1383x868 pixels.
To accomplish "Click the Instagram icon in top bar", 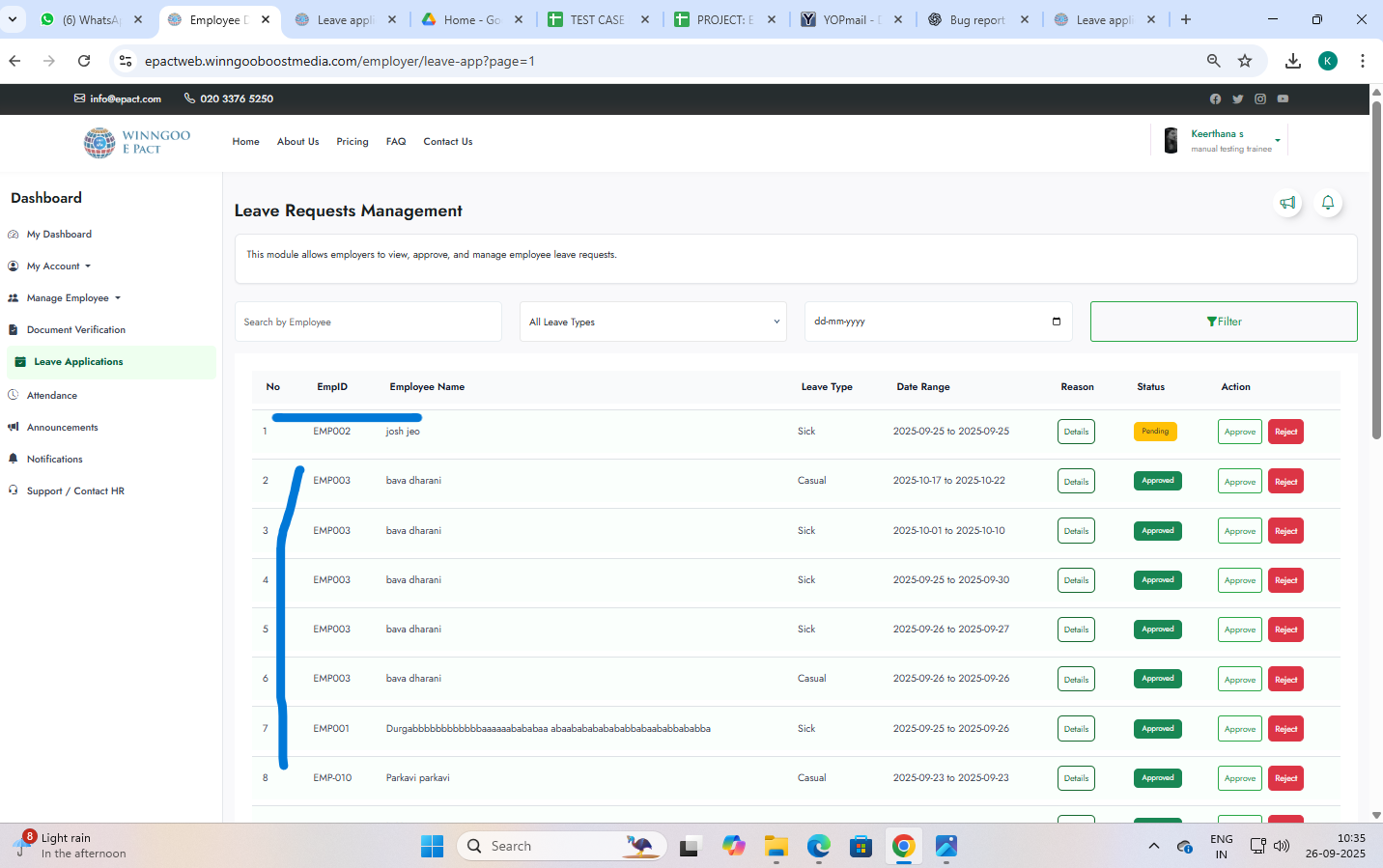I will (1260, 98).
